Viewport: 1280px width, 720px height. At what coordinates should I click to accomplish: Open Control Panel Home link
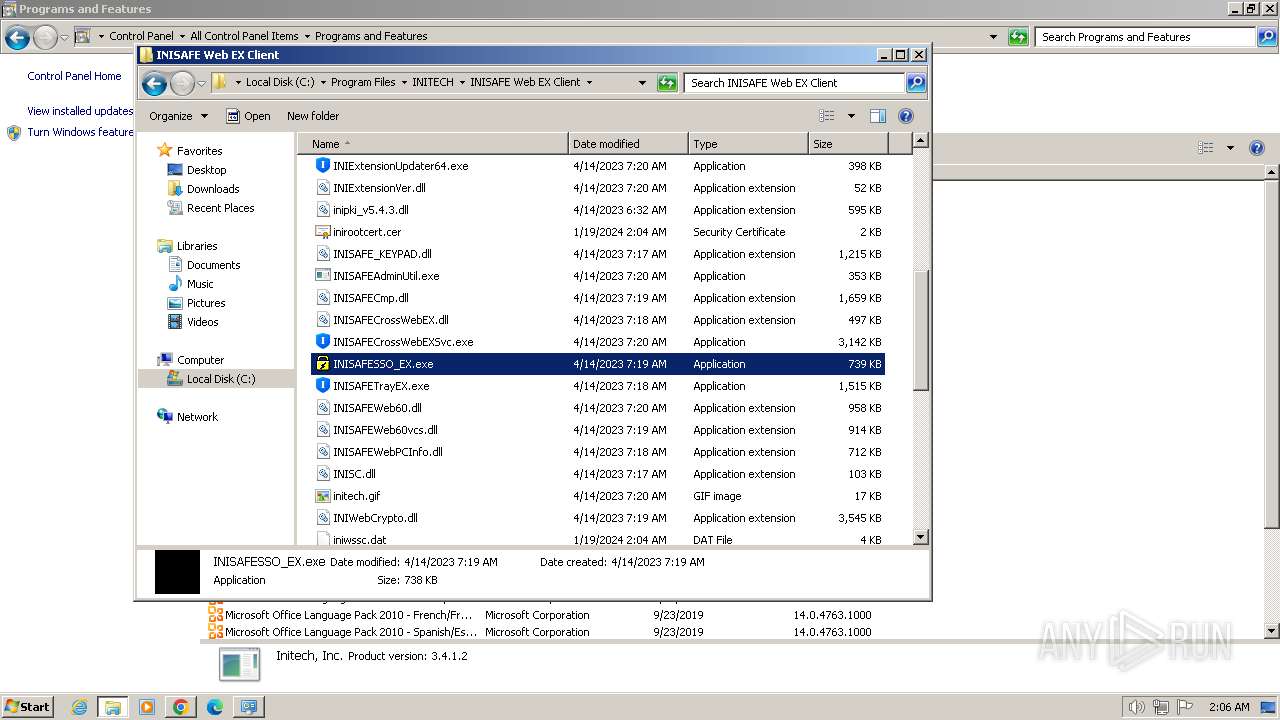74,76
